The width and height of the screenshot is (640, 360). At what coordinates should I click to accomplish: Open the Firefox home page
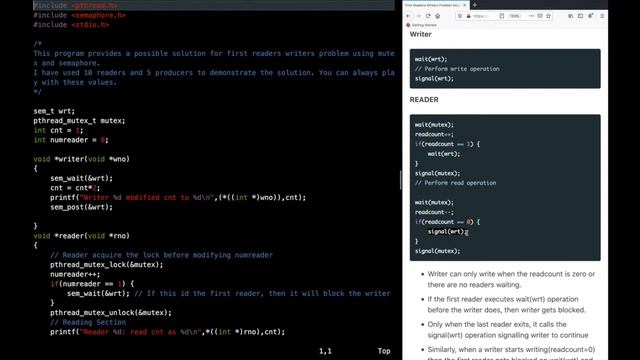438,16
